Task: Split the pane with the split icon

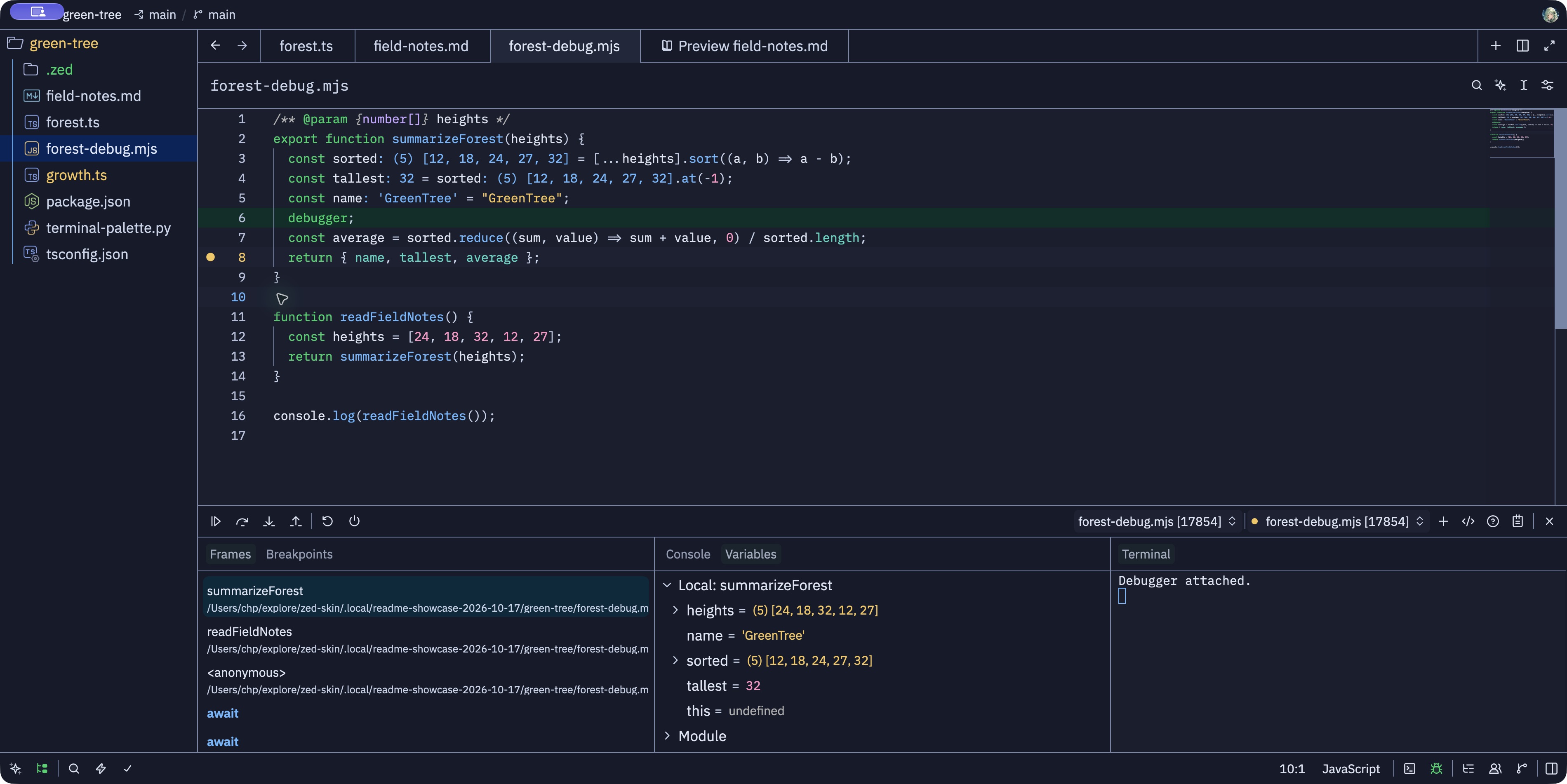Action: coord(1522,46)
